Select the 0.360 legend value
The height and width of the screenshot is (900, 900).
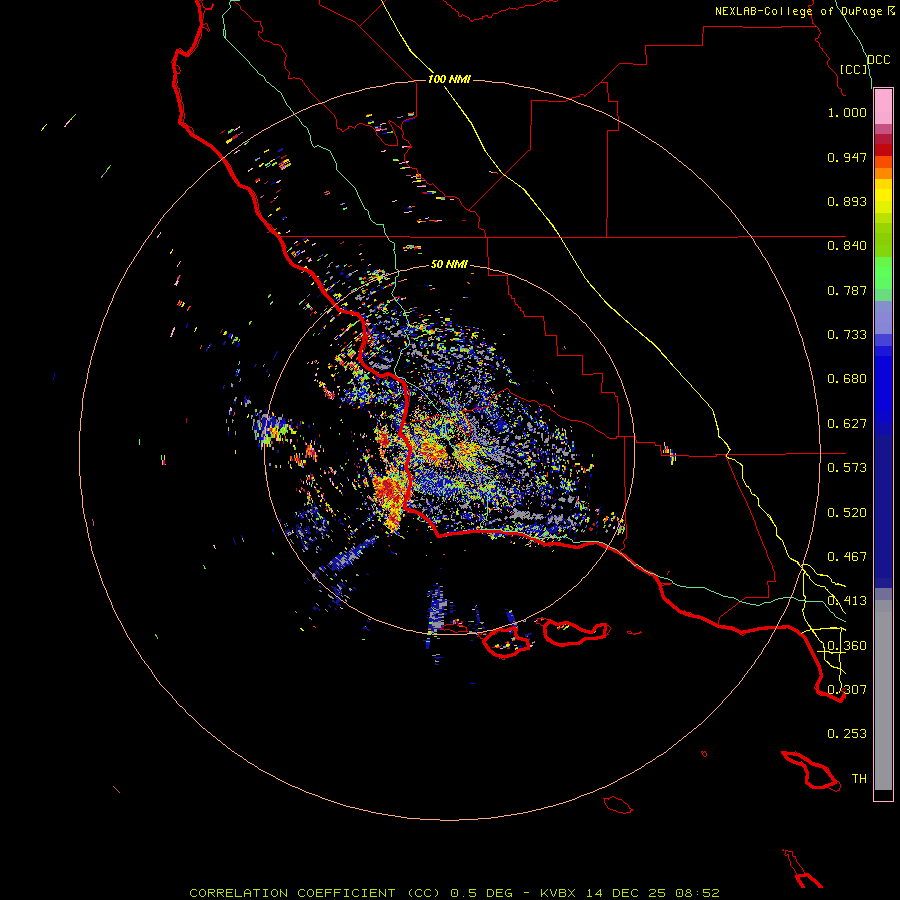[x=847, y=646]
